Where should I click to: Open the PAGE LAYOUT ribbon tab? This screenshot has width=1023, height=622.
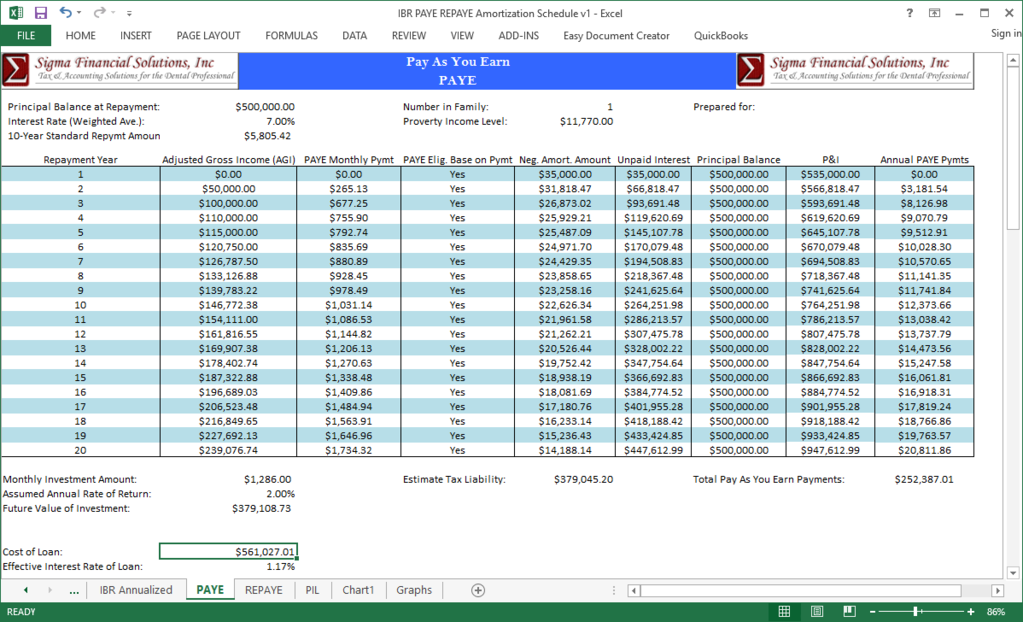[208, 35]
